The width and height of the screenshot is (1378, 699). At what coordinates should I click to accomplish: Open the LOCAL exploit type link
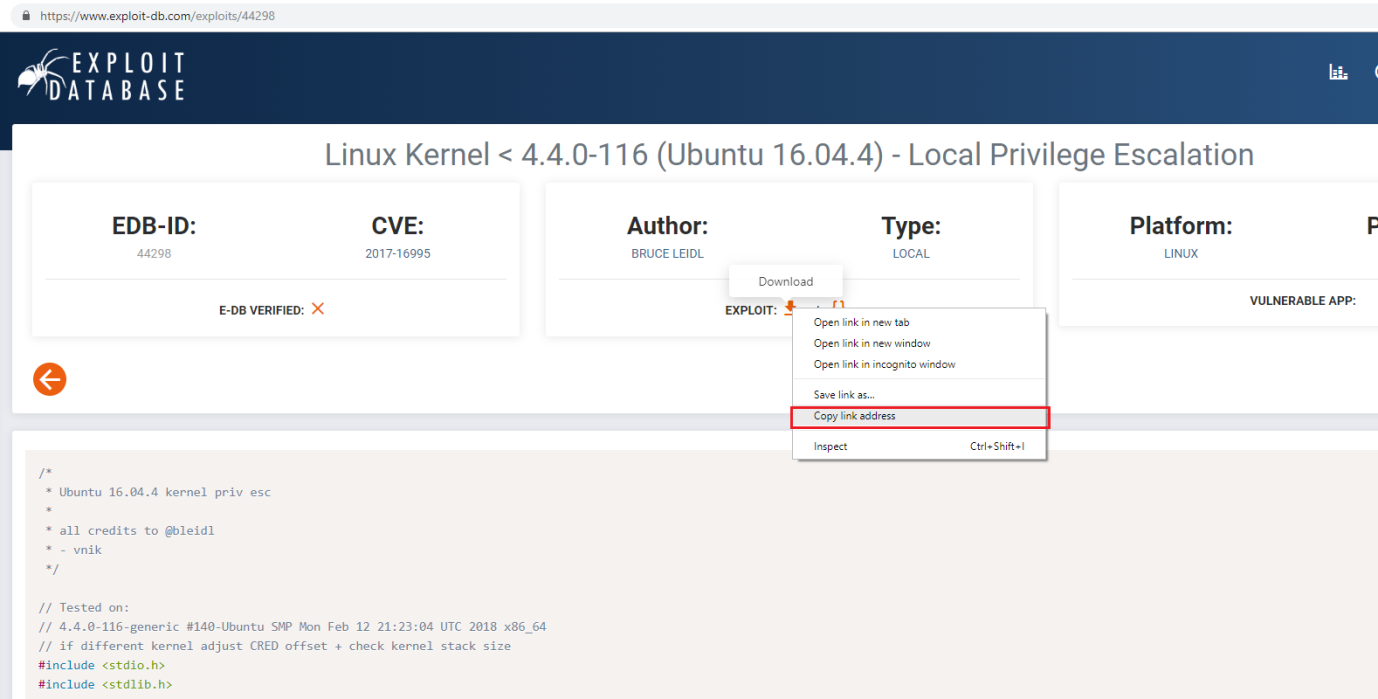(911, 254)
